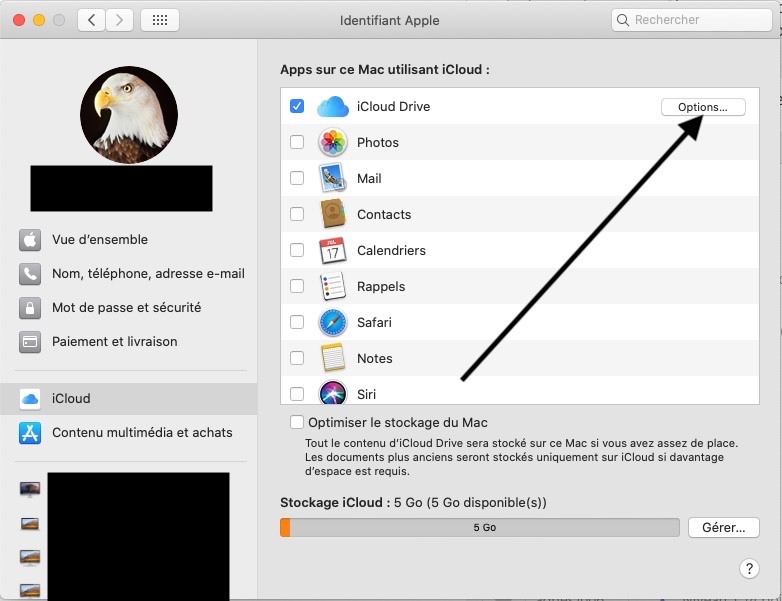This screenshot has height=601, width=782.
Task: Enable the Calendriers checkbox
Action: [x=297, y=250]
